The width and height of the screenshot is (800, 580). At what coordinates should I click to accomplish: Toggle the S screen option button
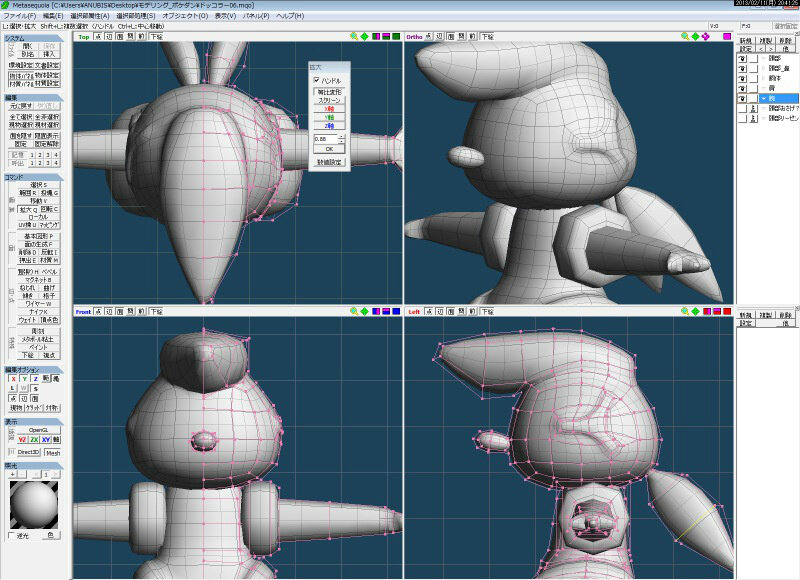[x=35, y=388]
